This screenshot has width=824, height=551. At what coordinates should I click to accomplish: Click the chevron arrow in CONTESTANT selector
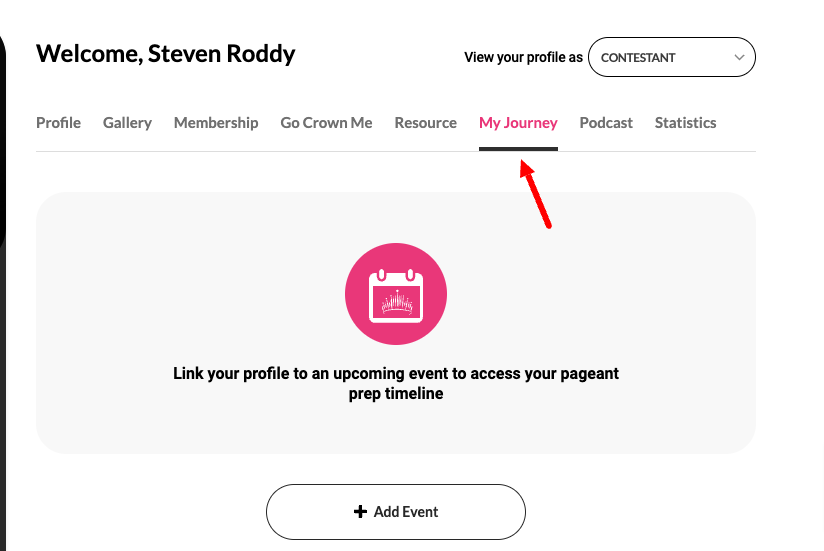[x=739, y=57]
